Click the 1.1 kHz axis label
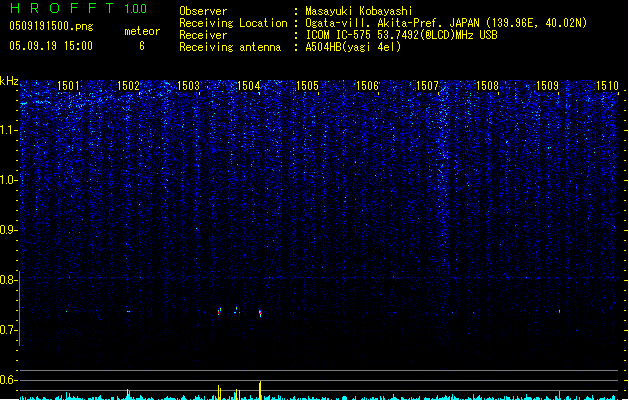The height and width of the screenshot is (400, 629). pos(9,130)
